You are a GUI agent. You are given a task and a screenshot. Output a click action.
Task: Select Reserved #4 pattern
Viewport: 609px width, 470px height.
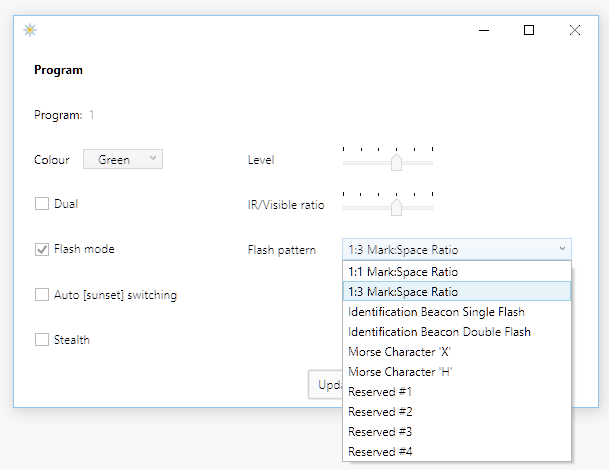[457, 452]
